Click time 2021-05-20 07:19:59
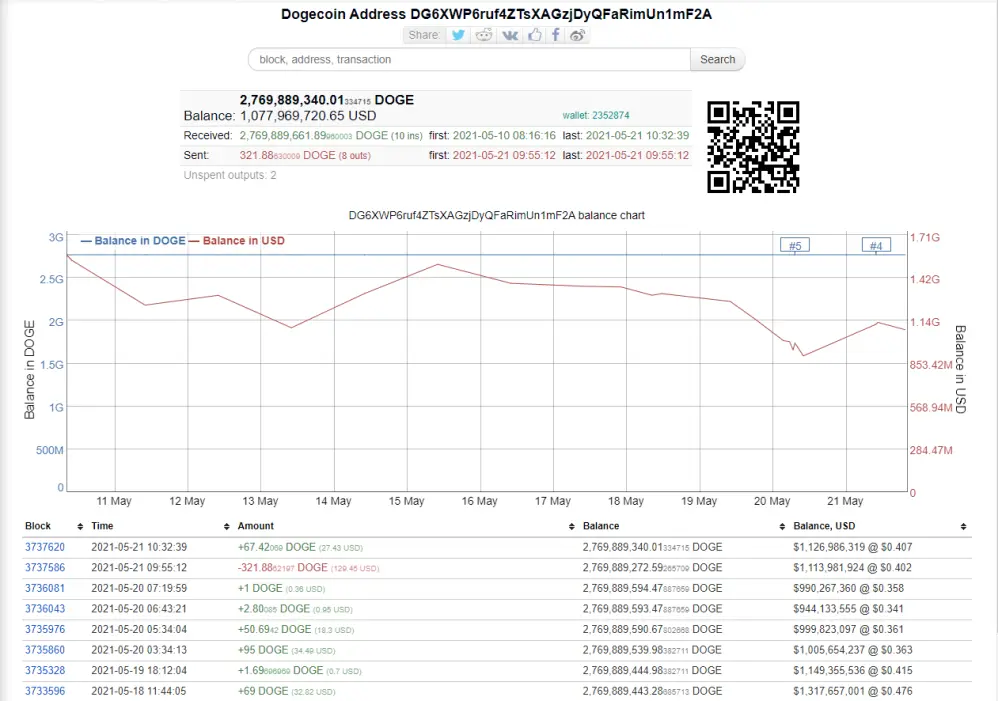Image resolution: width=998 pixels, height=701 pixels. click(139, 588)
